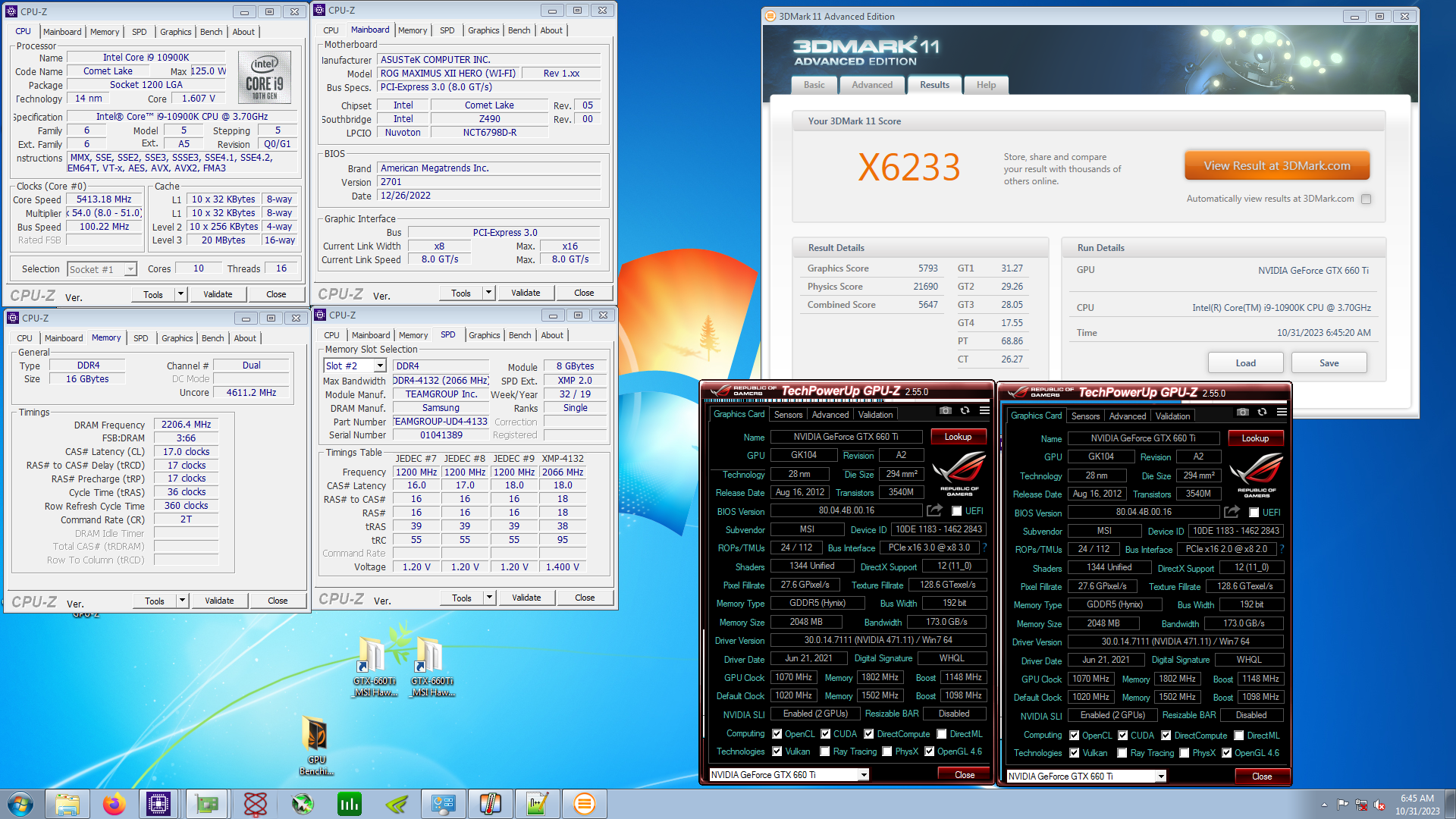Toggle Automatically view results at 3DMark.com checkbox
1456x819 pixels.
click(1366, 199)
